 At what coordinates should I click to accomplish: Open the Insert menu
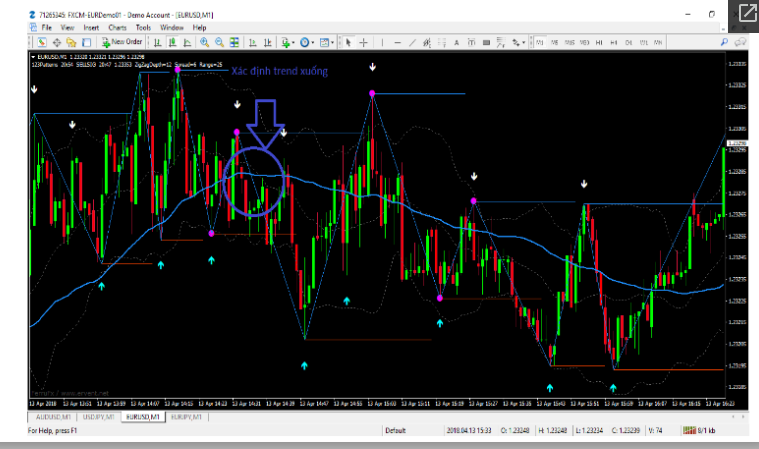click(91, 28)
